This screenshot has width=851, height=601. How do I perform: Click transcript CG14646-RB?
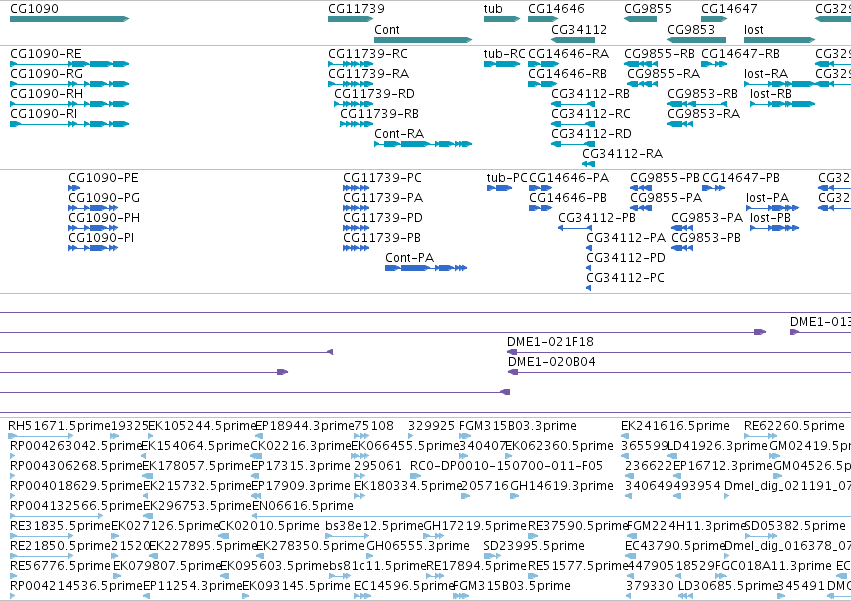542,84
